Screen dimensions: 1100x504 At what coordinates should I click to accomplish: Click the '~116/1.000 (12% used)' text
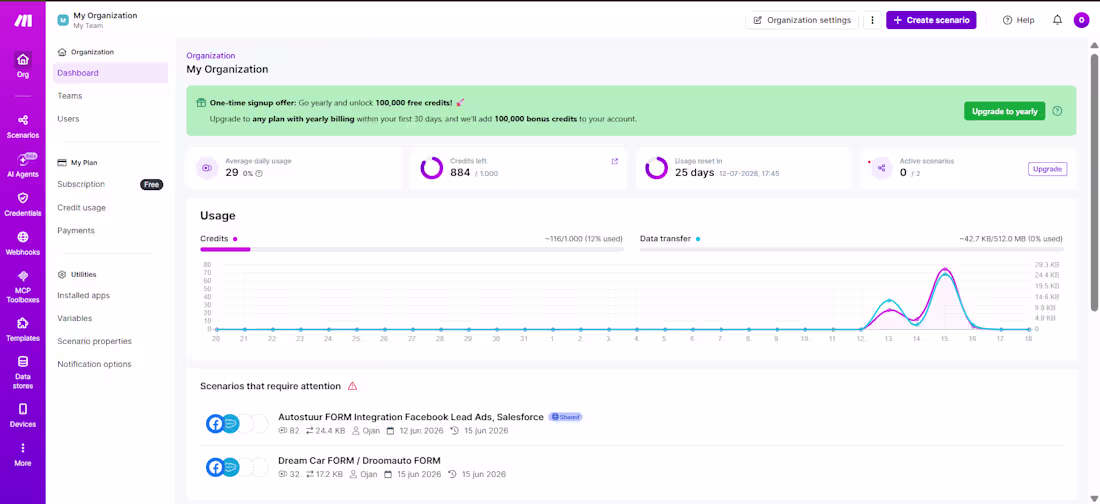click(584, 239)
